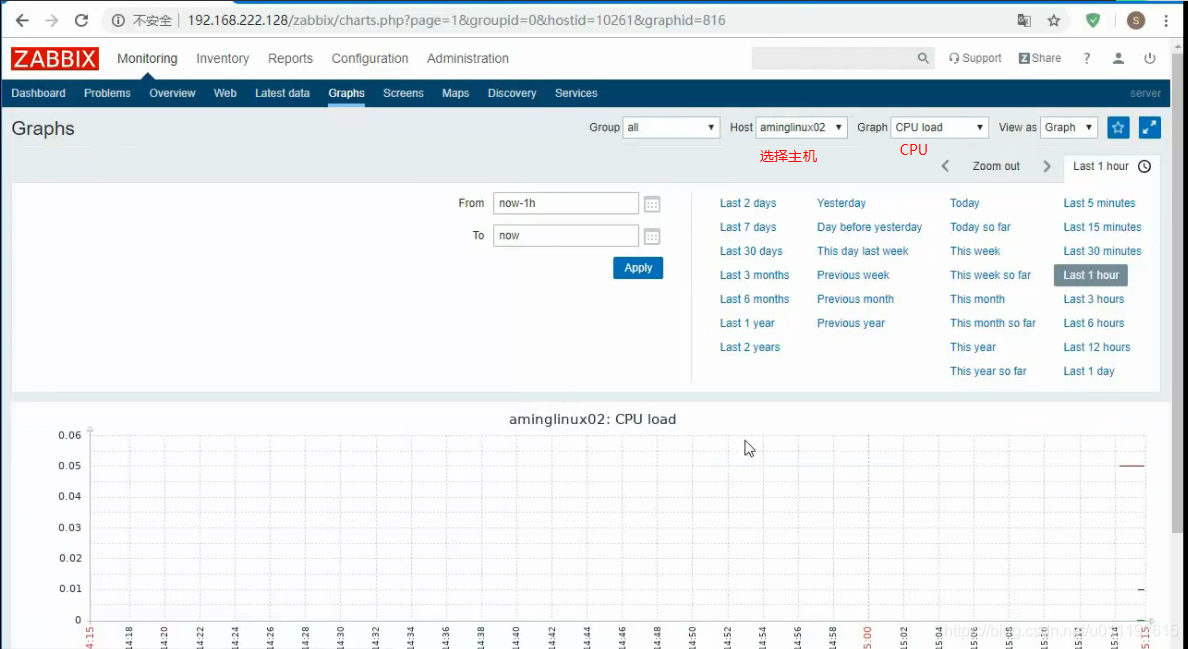Go to Problems submenu
Viewport: 1188px width, 649px height.
[107, 93]
